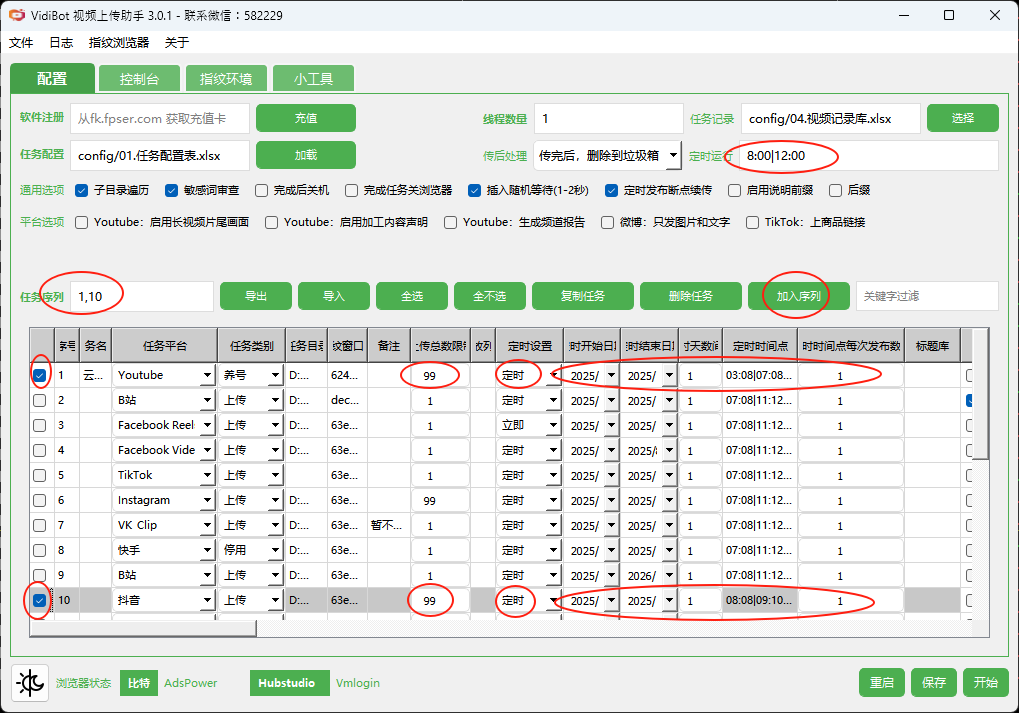This screenshot has width=1019, height=713.
Task: Check the row 3 Facebook Reel task checkbox
Action: tap(40, 425)
